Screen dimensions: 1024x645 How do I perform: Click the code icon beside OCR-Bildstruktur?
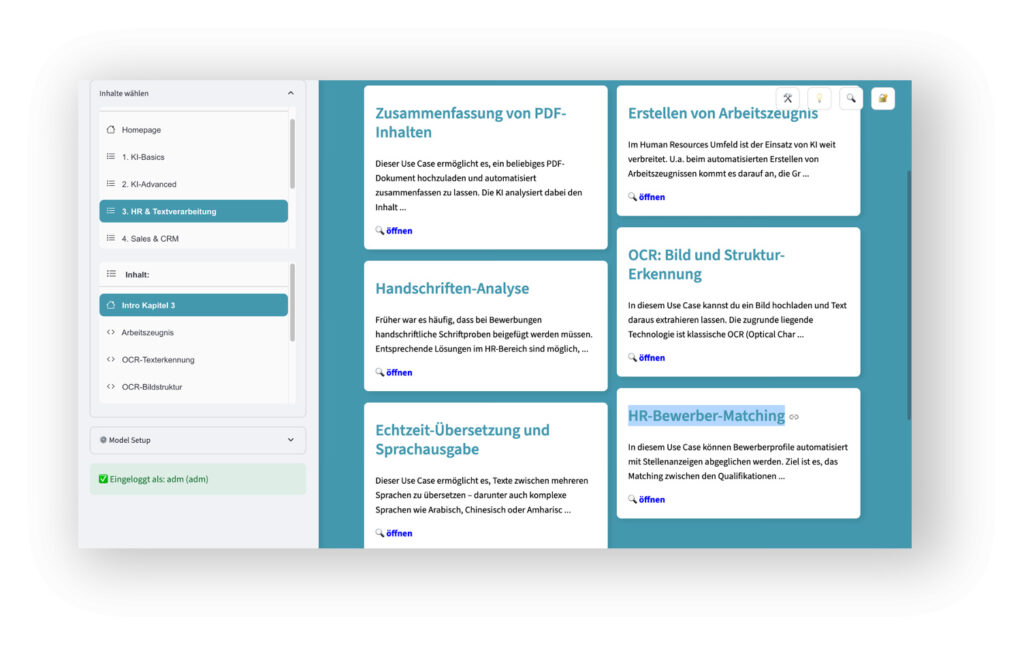[x=111, y=386]
